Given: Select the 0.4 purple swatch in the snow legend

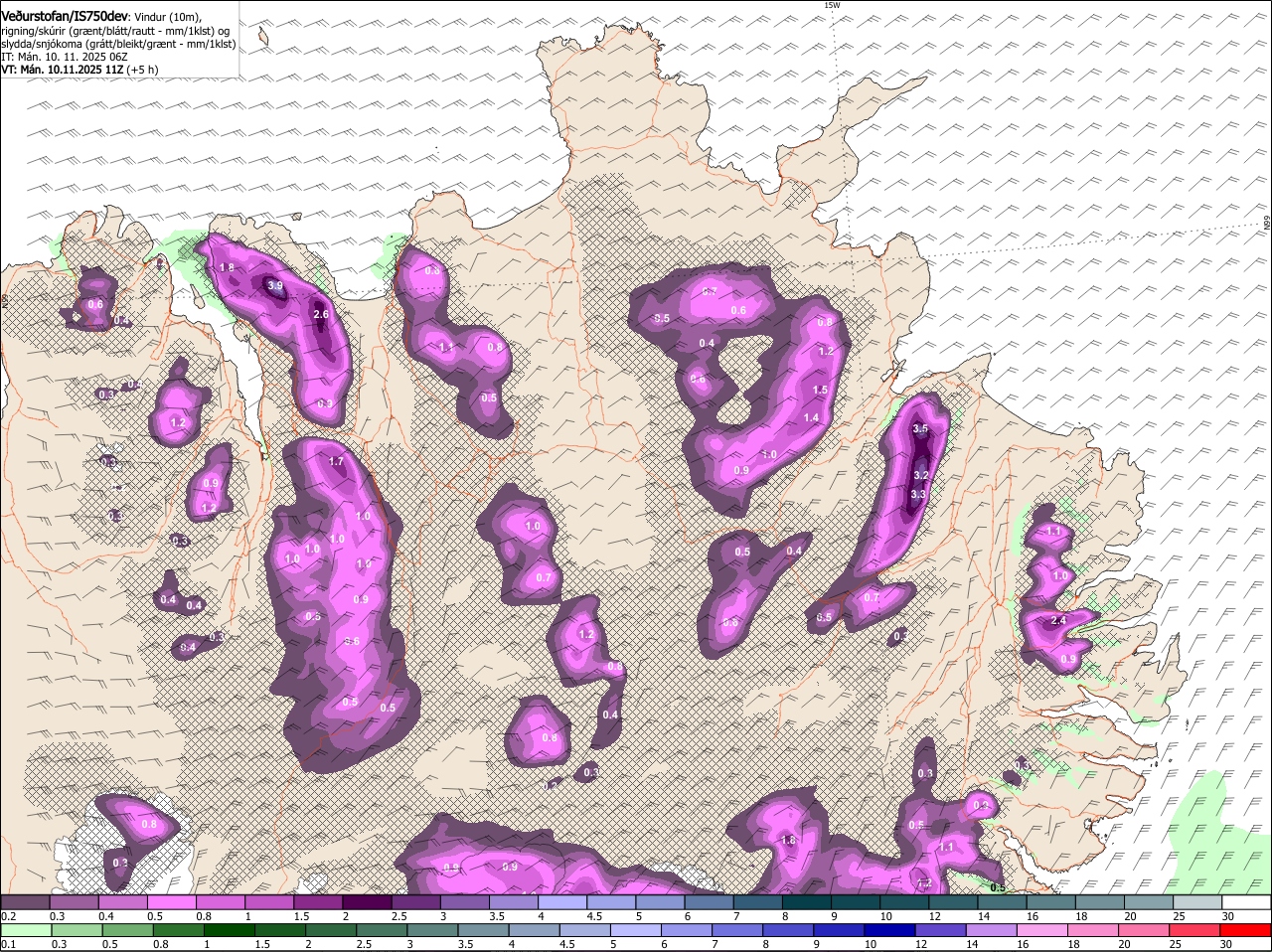Looking at the screenshot, I should click(123, 901).
